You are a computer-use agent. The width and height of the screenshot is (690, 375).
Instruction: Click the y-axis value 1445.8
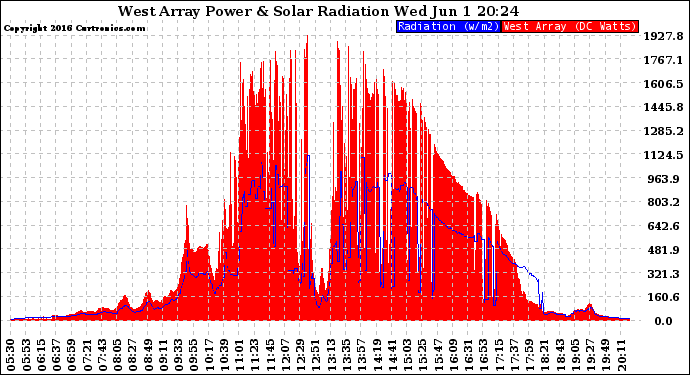[664, 107]
